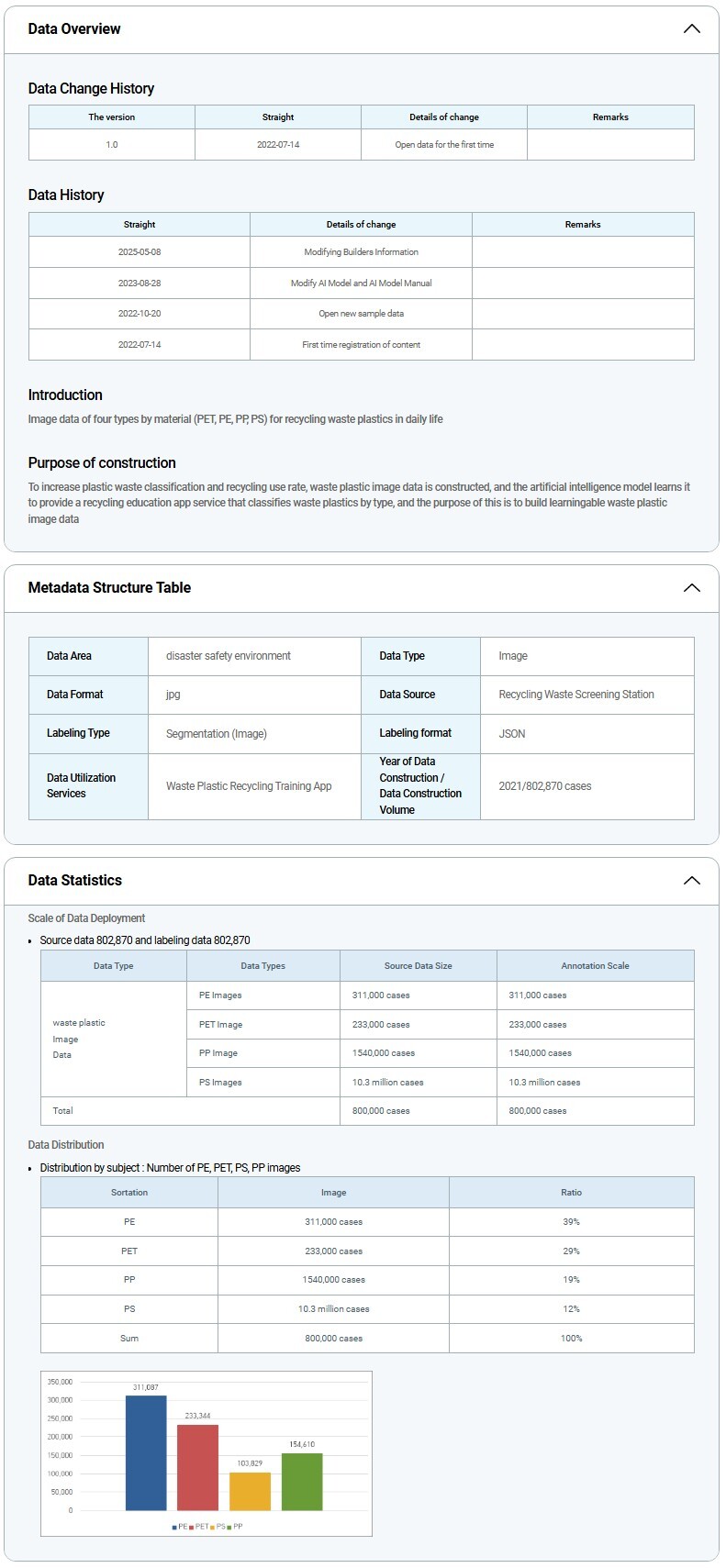Click 'Modifying Builders Information' history entry
726x1568 pixels.
(x=361, y=251)
